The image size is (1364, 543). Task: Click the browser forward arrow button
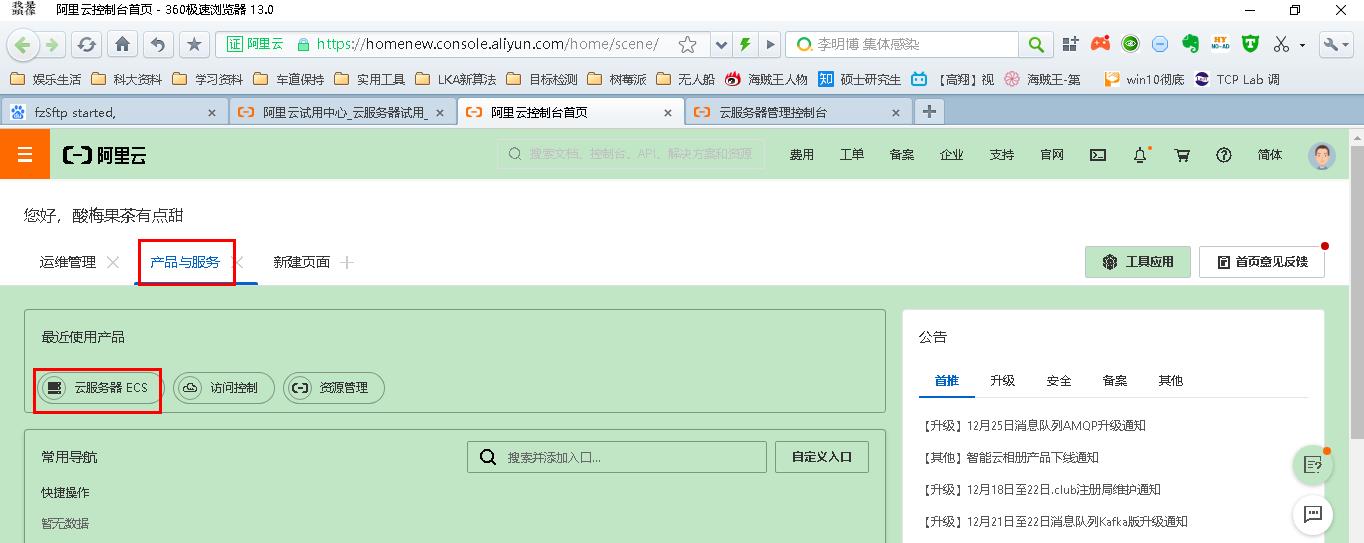(x=52, y=45)
